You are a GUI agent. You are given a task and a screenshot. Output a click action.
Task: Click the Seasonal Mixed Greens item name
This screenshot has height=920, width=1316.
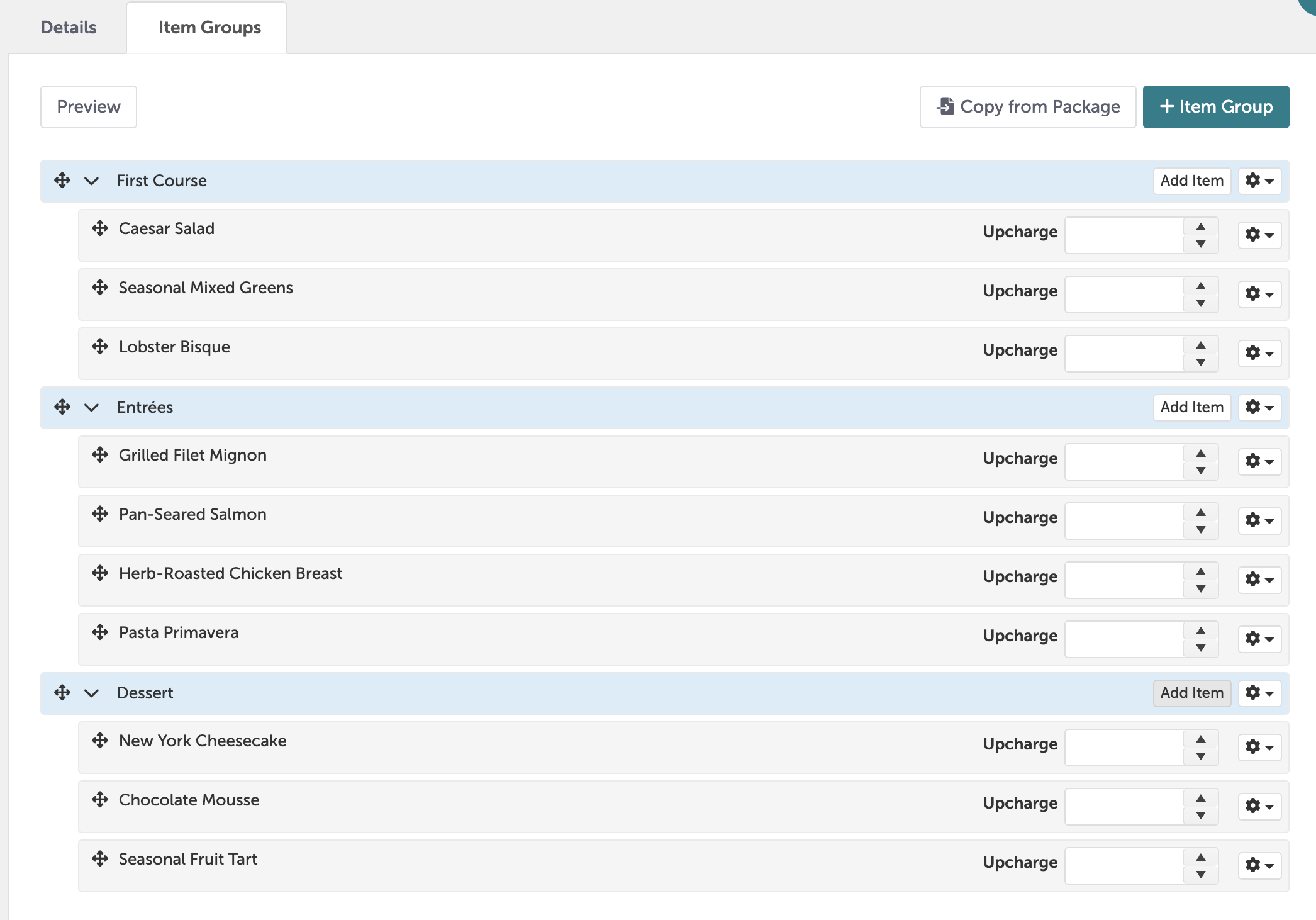(x=206, y=288)
